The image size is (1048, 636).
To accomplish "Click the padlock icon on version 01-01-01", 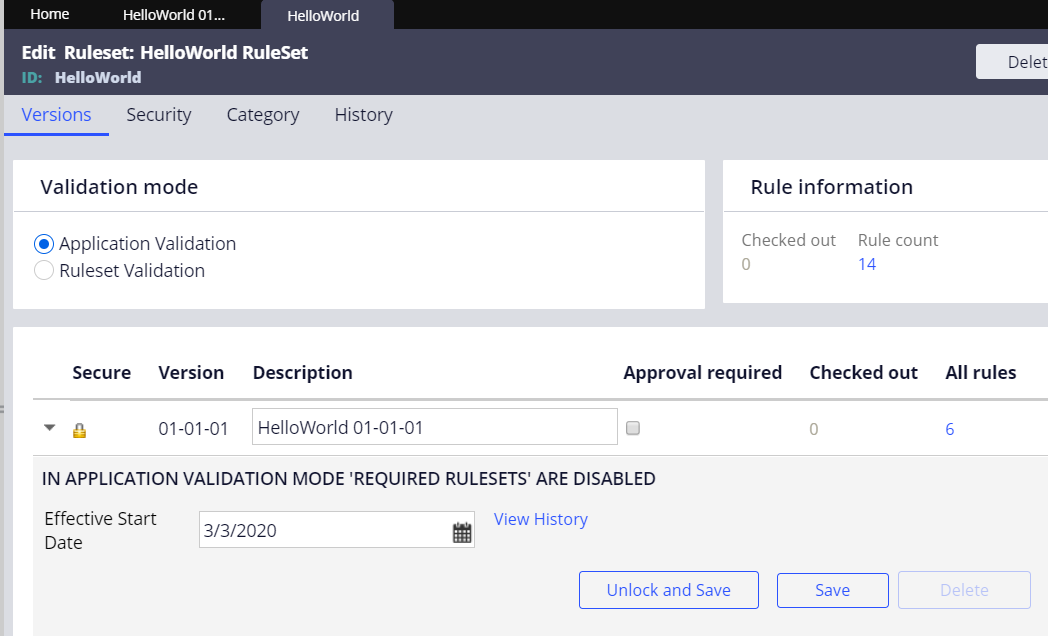I will pyautogui.click(x=79, y=428).
